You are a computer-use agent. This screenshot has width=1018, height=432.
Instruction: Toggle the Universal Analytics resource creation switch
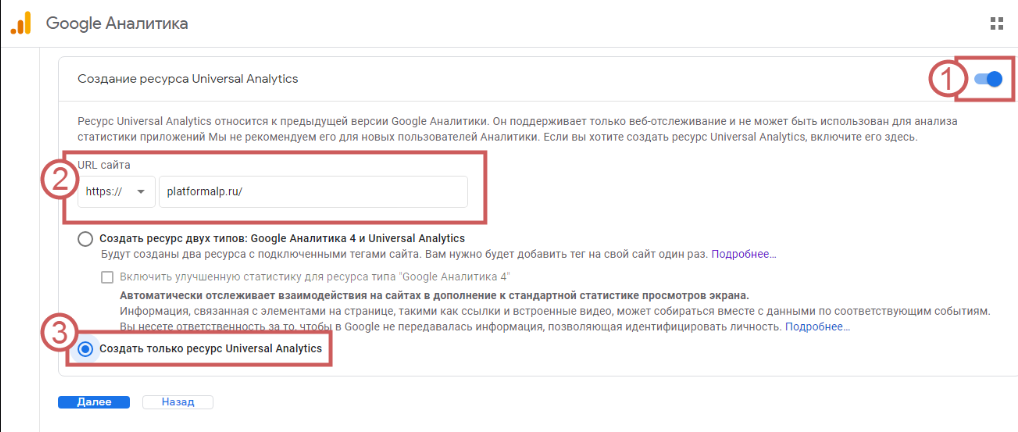point(988,79)
